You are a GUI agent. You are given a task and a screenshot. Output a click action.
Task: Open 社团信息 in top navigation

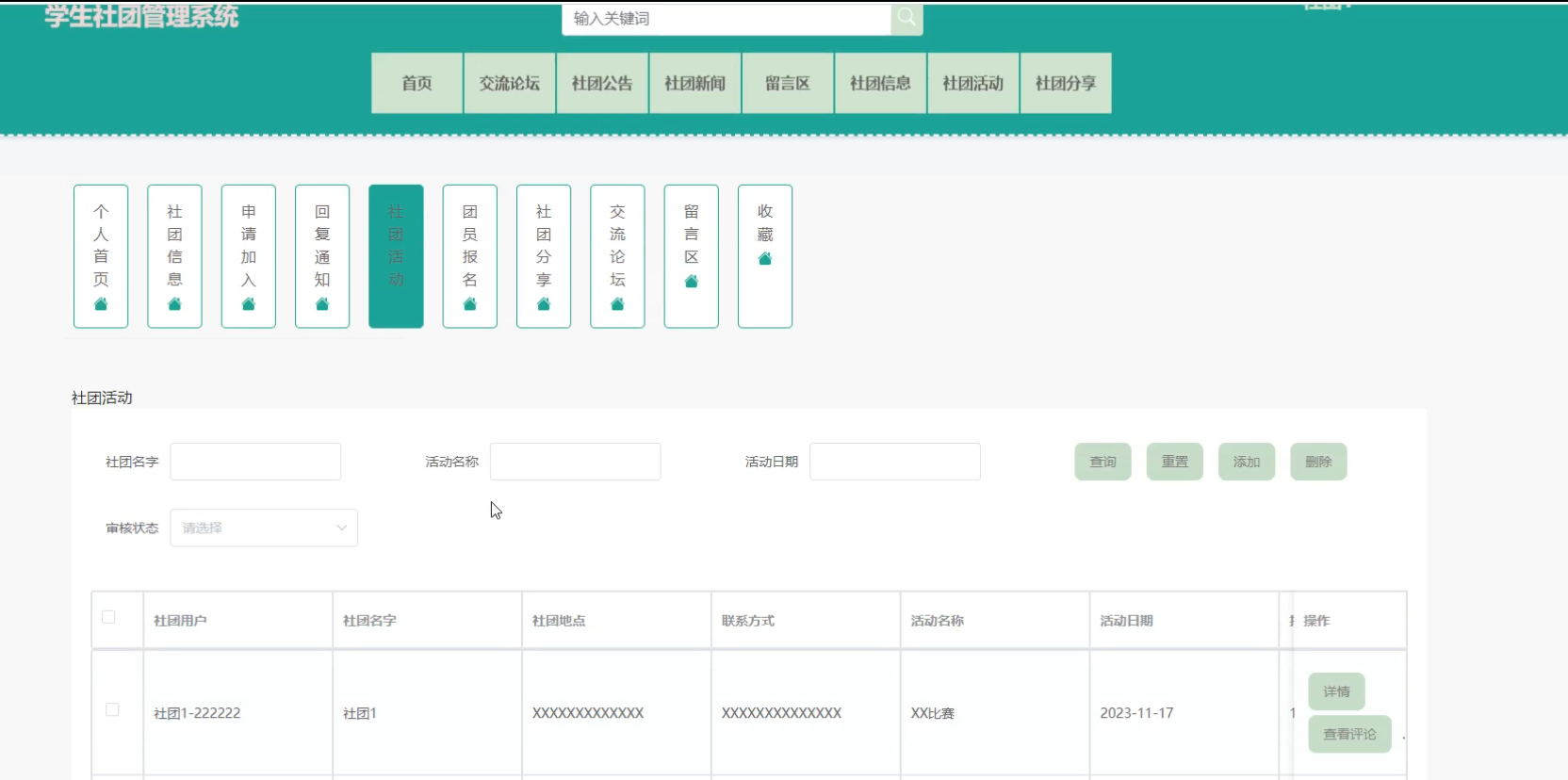pyautogui.click(x=880, y=83)
